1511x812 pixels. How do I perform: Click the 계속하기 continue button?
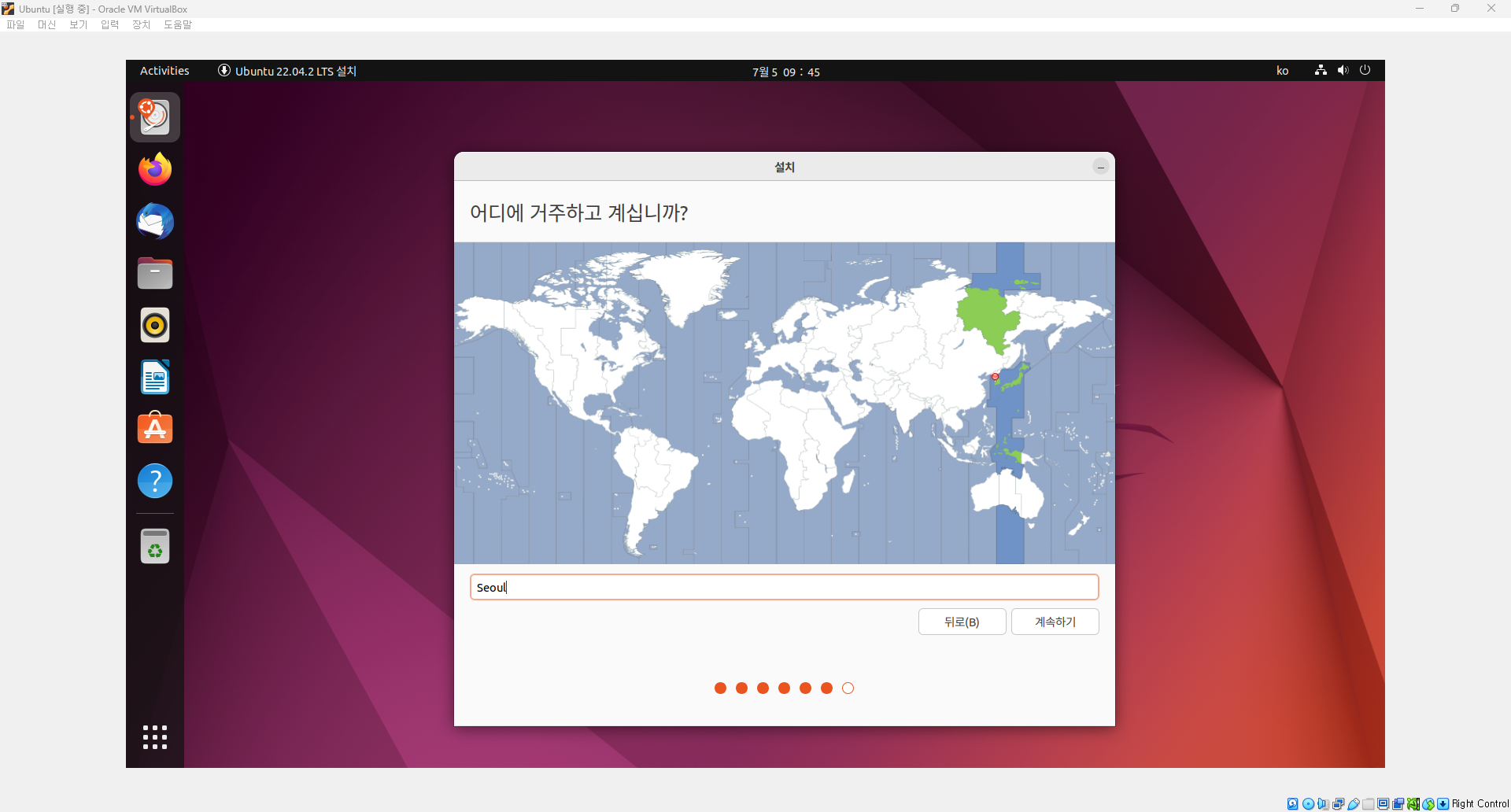[x=1055, y=622]
